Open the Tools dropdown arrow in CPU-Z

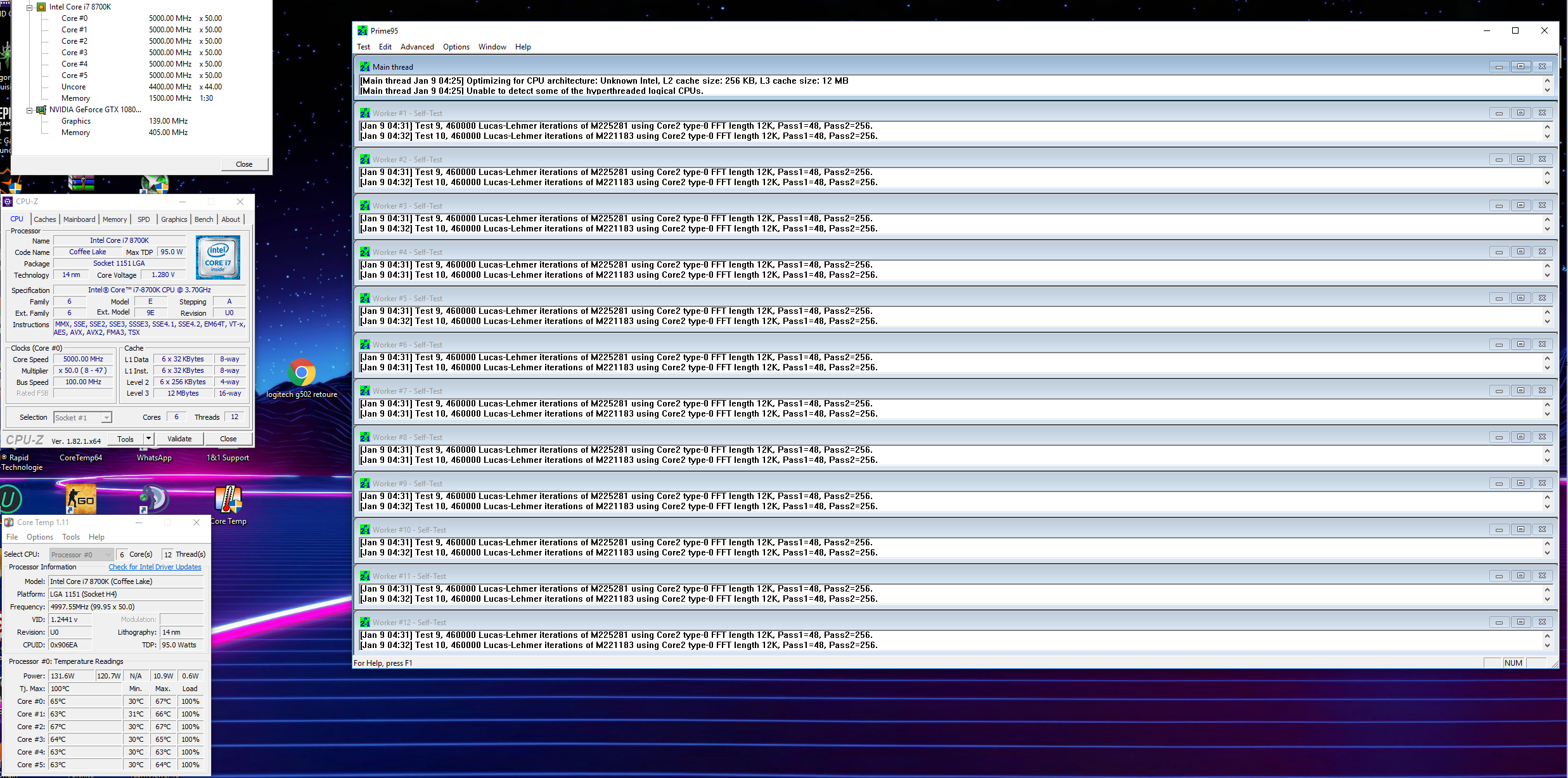click(148, 438)
